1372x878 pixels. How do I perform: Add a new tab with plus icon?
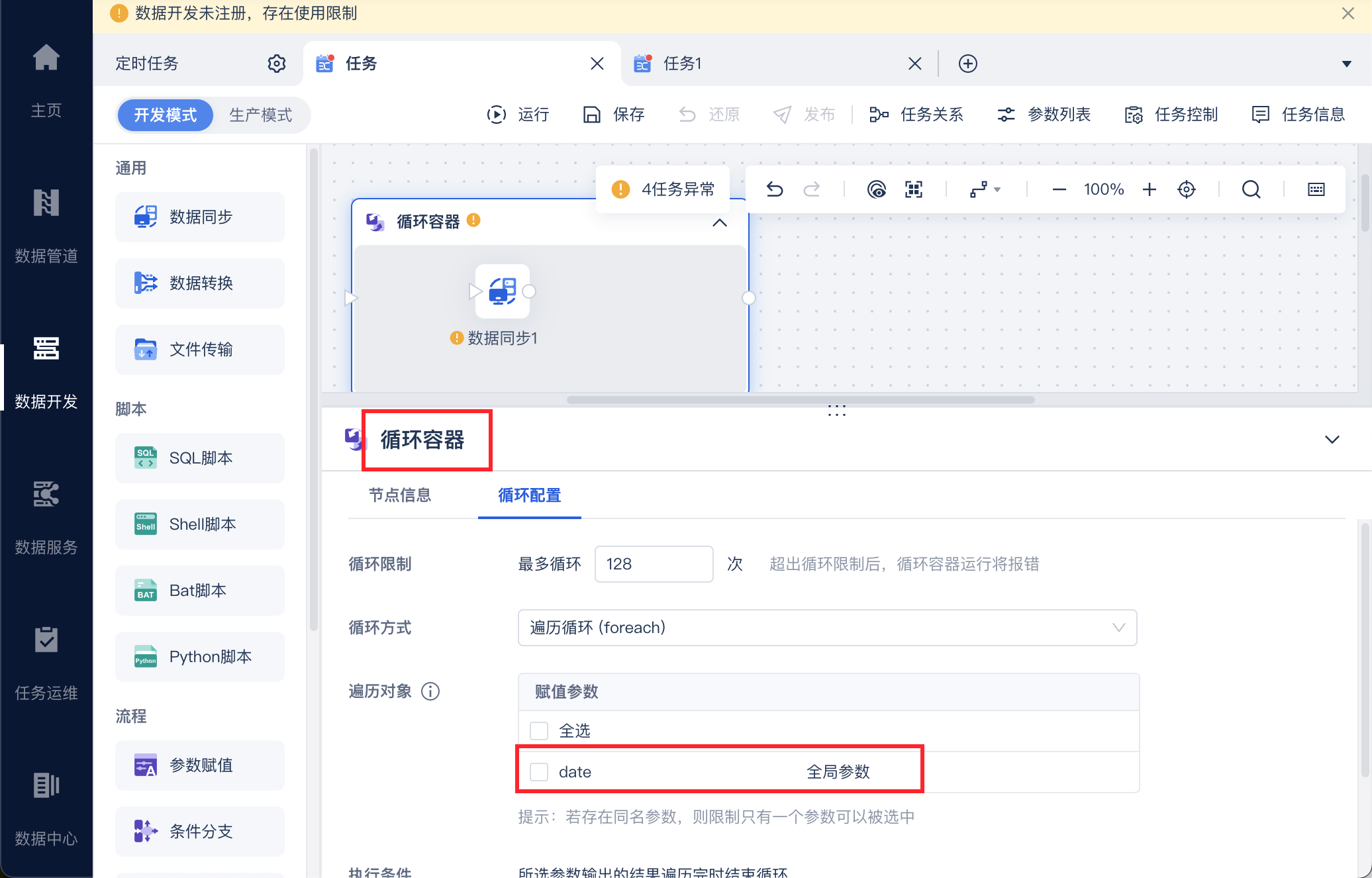(x=967, y=64)
